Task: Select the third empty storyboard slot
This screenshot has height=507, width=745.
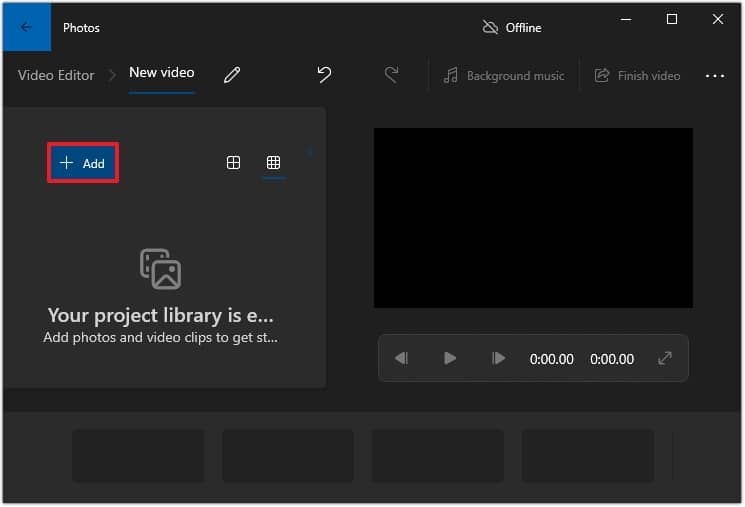Action: 438,456
